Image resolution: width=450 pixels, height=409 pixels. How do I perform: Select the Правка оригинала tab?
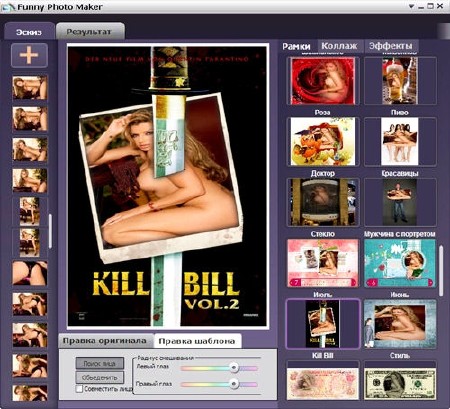[105, 341]
